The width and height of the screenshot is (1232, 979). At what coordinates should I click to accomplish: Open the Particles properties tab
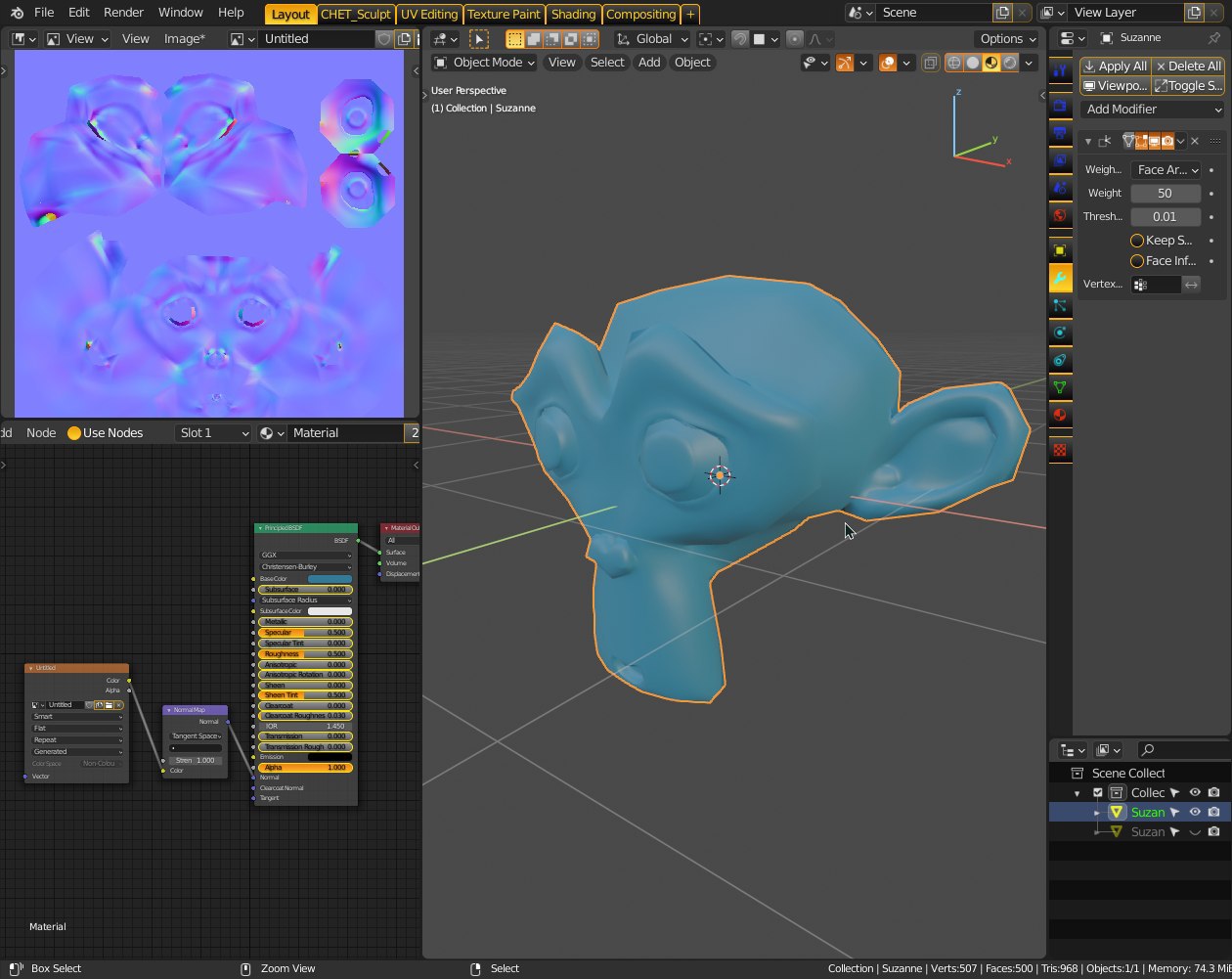point(1060,306)
